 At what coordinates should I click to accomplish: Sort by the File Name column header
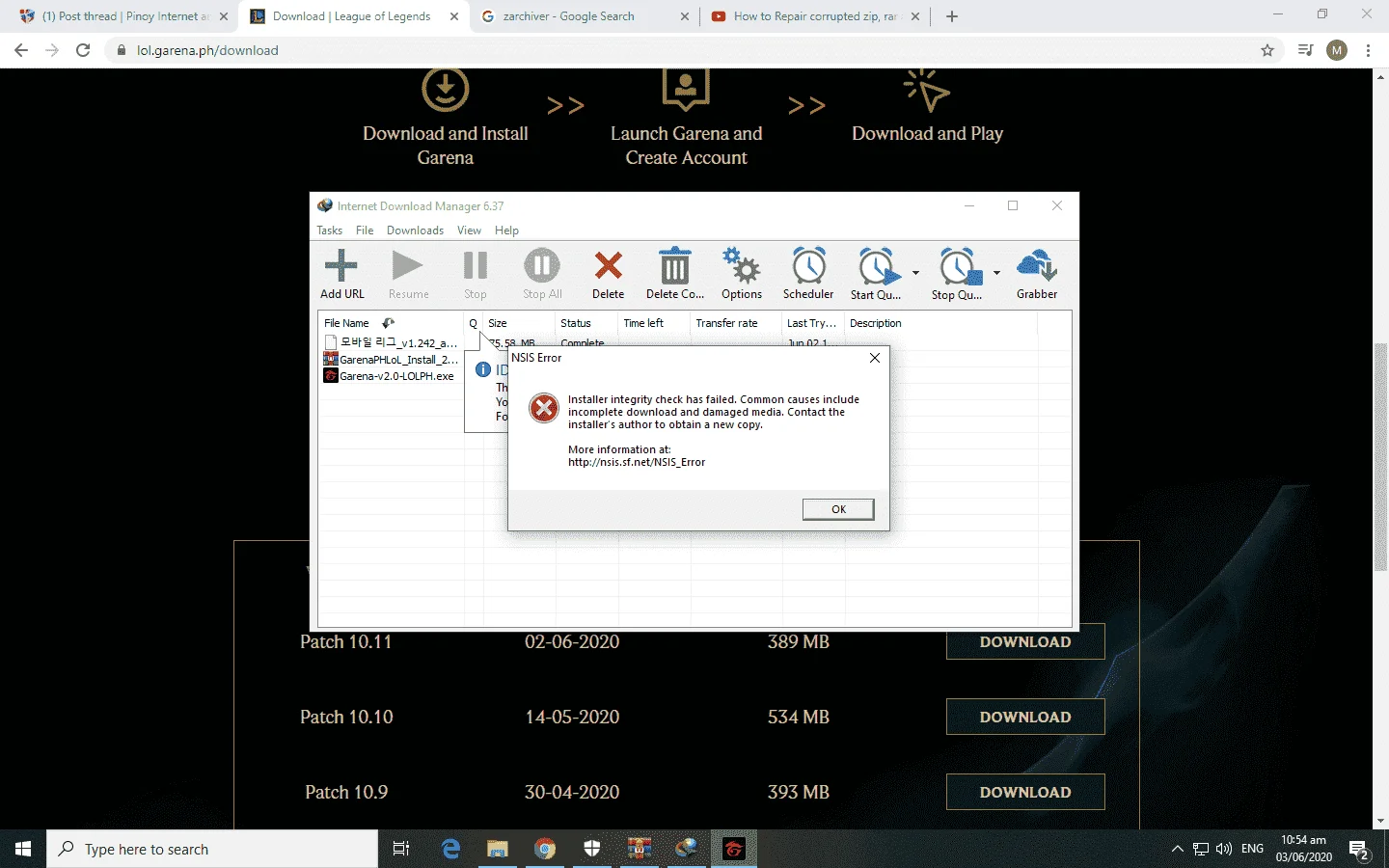391,323
